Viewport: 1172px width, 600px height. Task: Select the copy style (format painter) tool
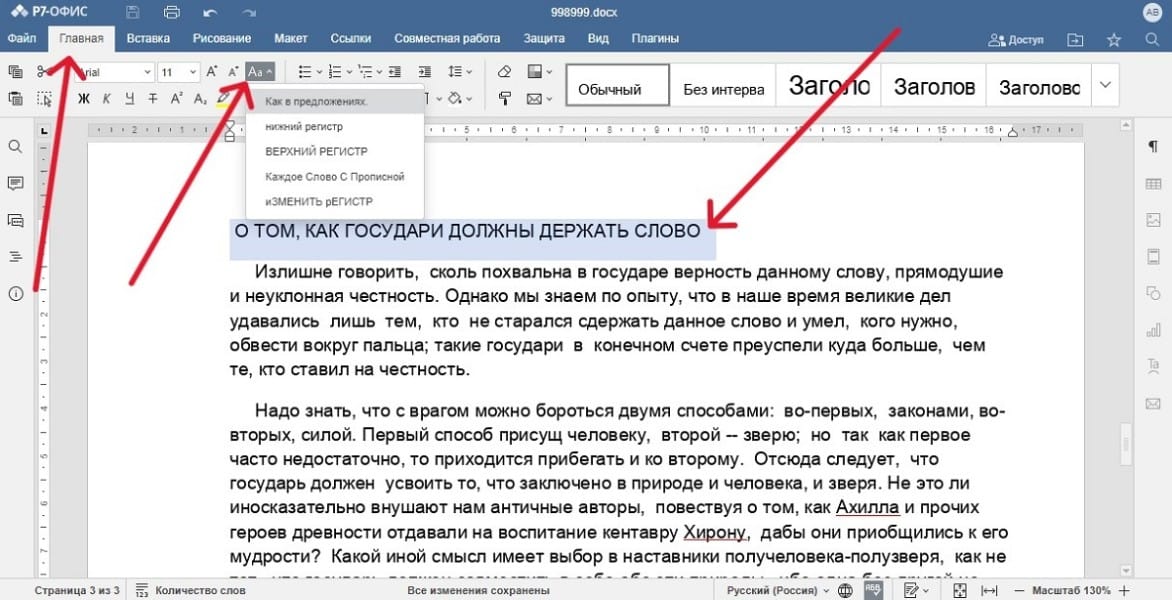[504, 97]
